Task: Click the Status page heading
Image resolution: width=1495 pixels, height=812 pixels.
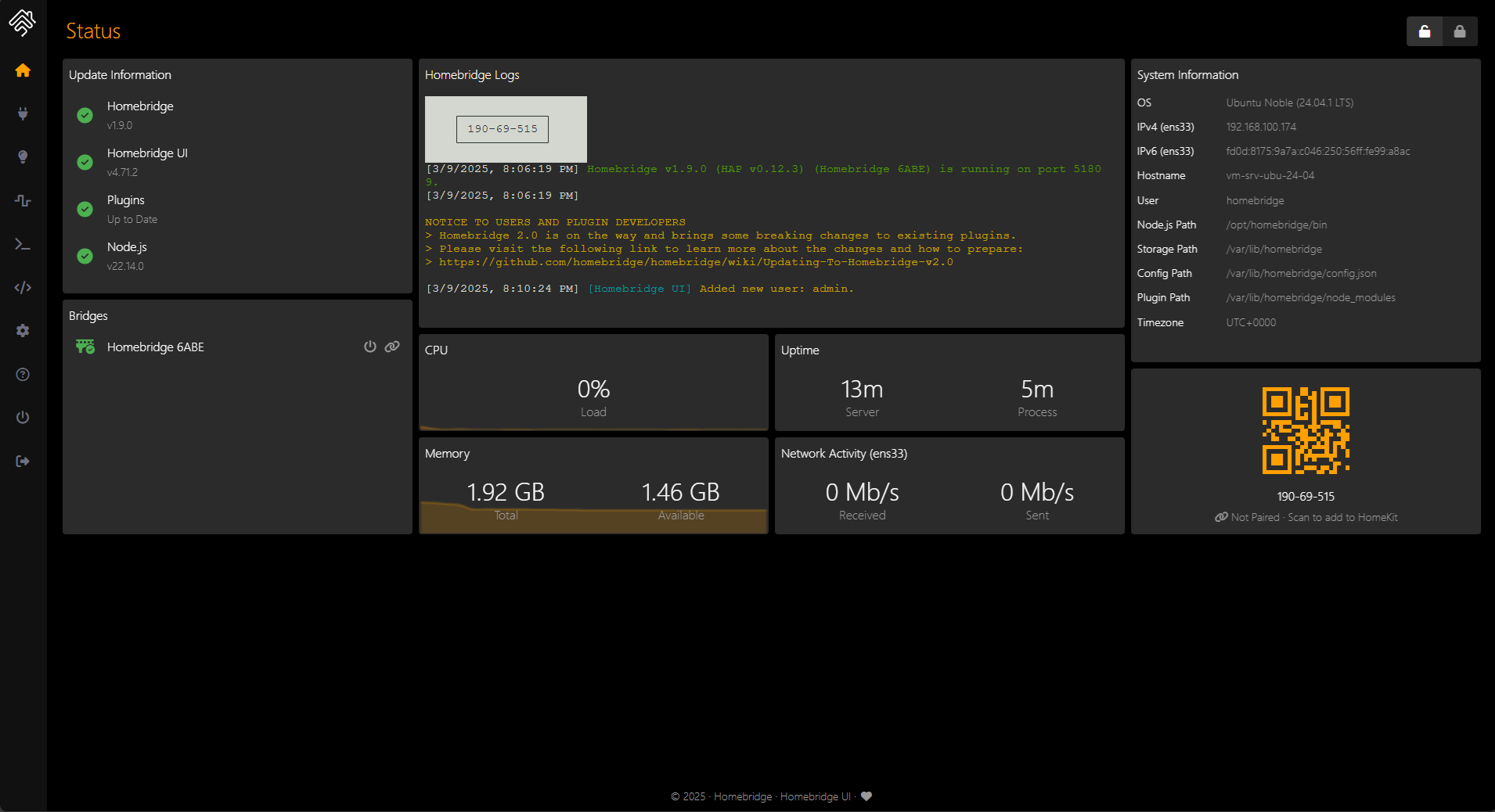Action: click(x=93, y=31)
